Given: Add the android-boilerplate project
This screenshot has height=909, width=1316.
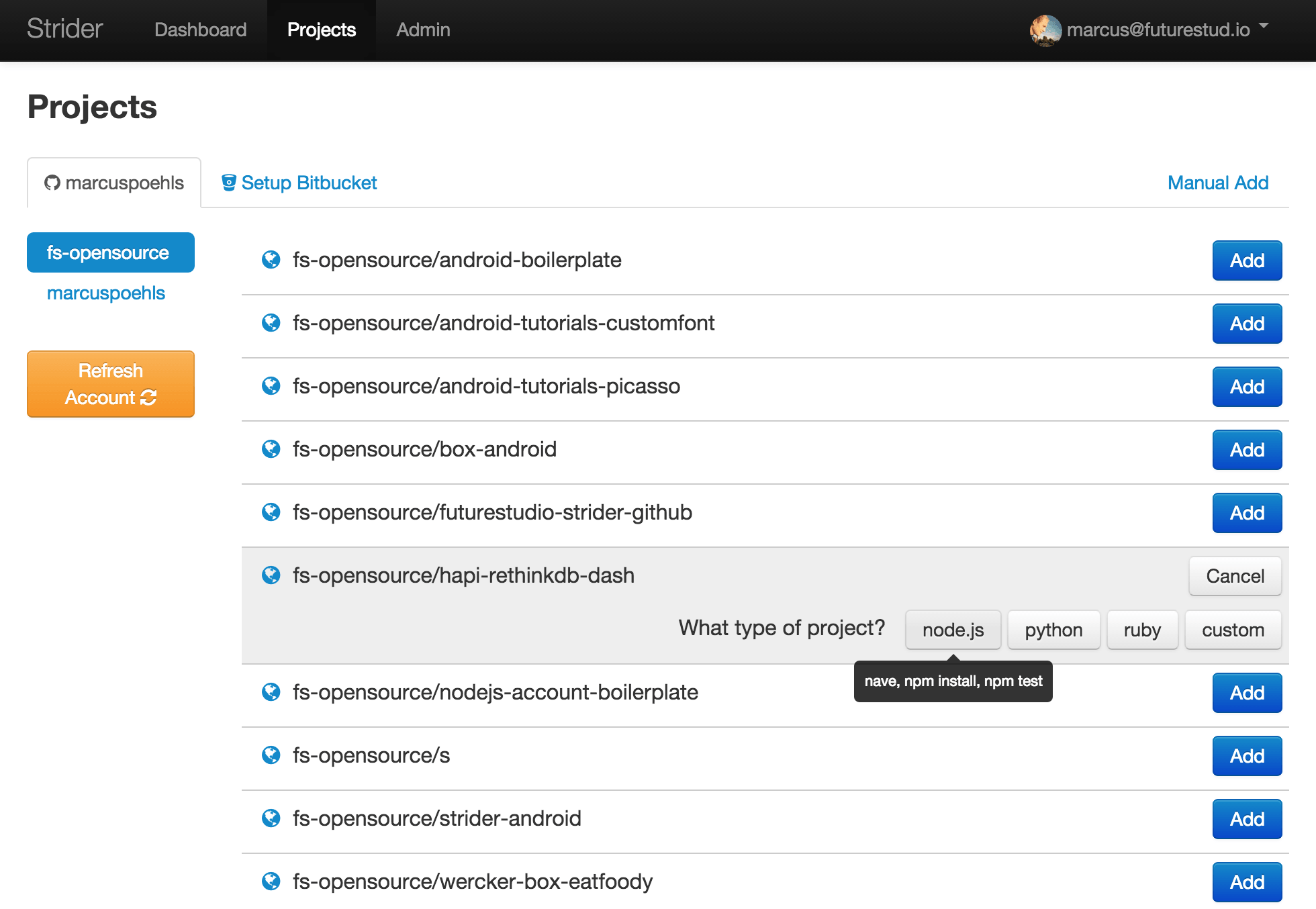Looking at the screenshot, I should tap(1247, 260).
